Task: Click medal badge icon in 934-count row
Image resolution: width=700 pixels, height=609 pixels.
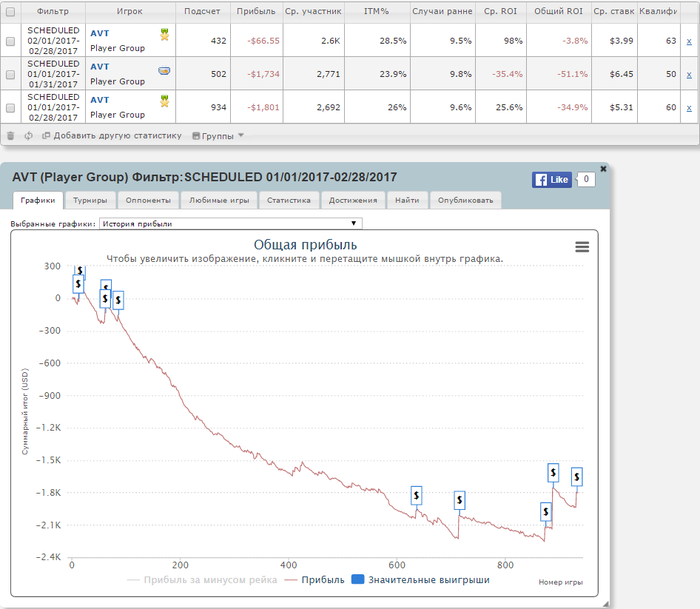Action: click(x=165, y=101)
